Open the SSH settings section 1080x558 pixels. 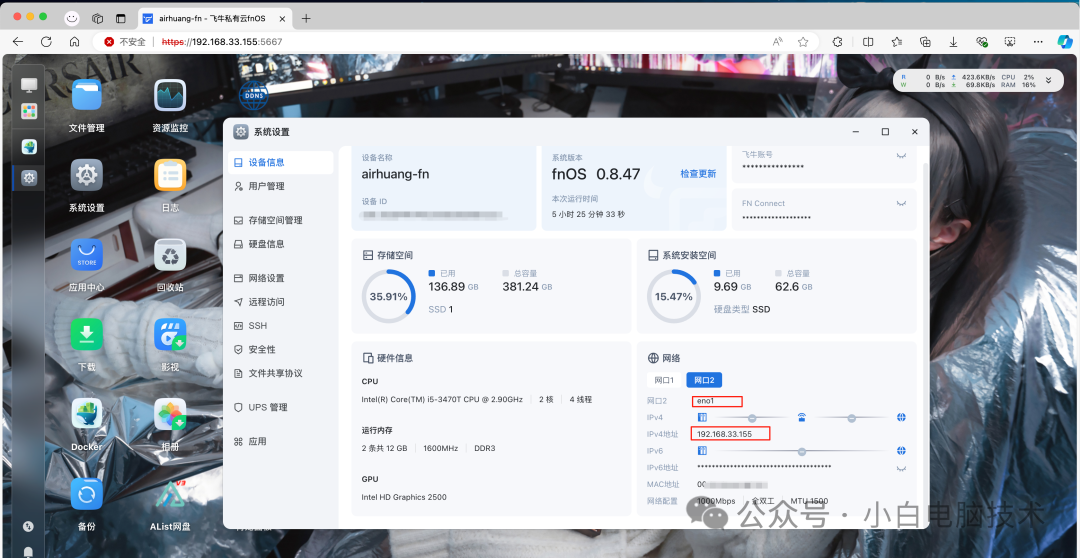(x=281, y=325)
